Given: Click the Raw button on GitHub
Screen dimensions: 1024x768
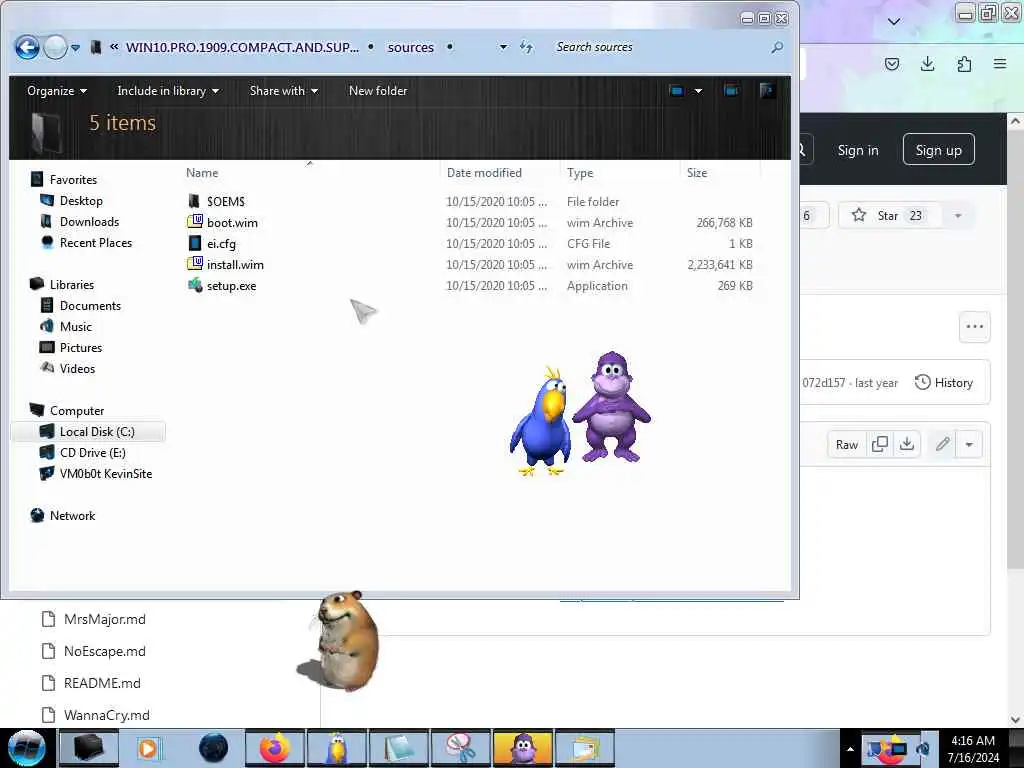Looking at the screenshot, I should 846,445.
